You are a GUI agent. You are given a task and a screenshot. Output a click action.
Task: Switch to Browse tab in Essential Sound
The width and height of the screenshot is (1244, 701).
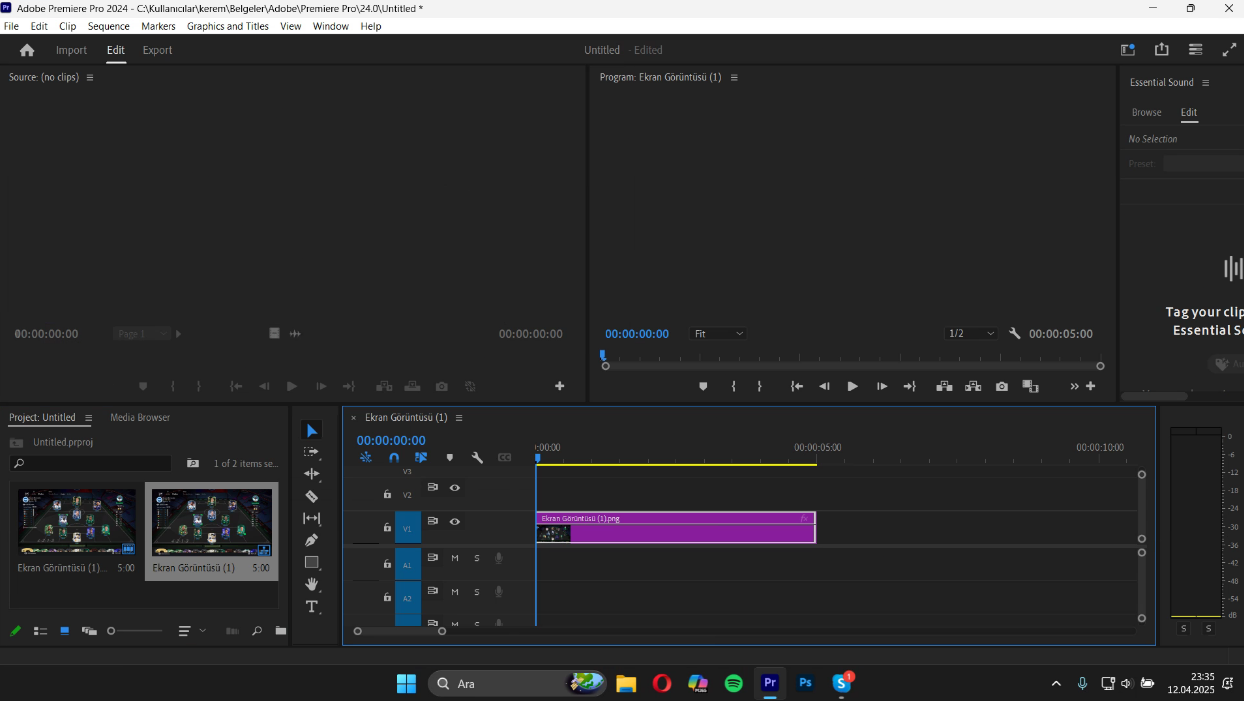[1147, 112]
